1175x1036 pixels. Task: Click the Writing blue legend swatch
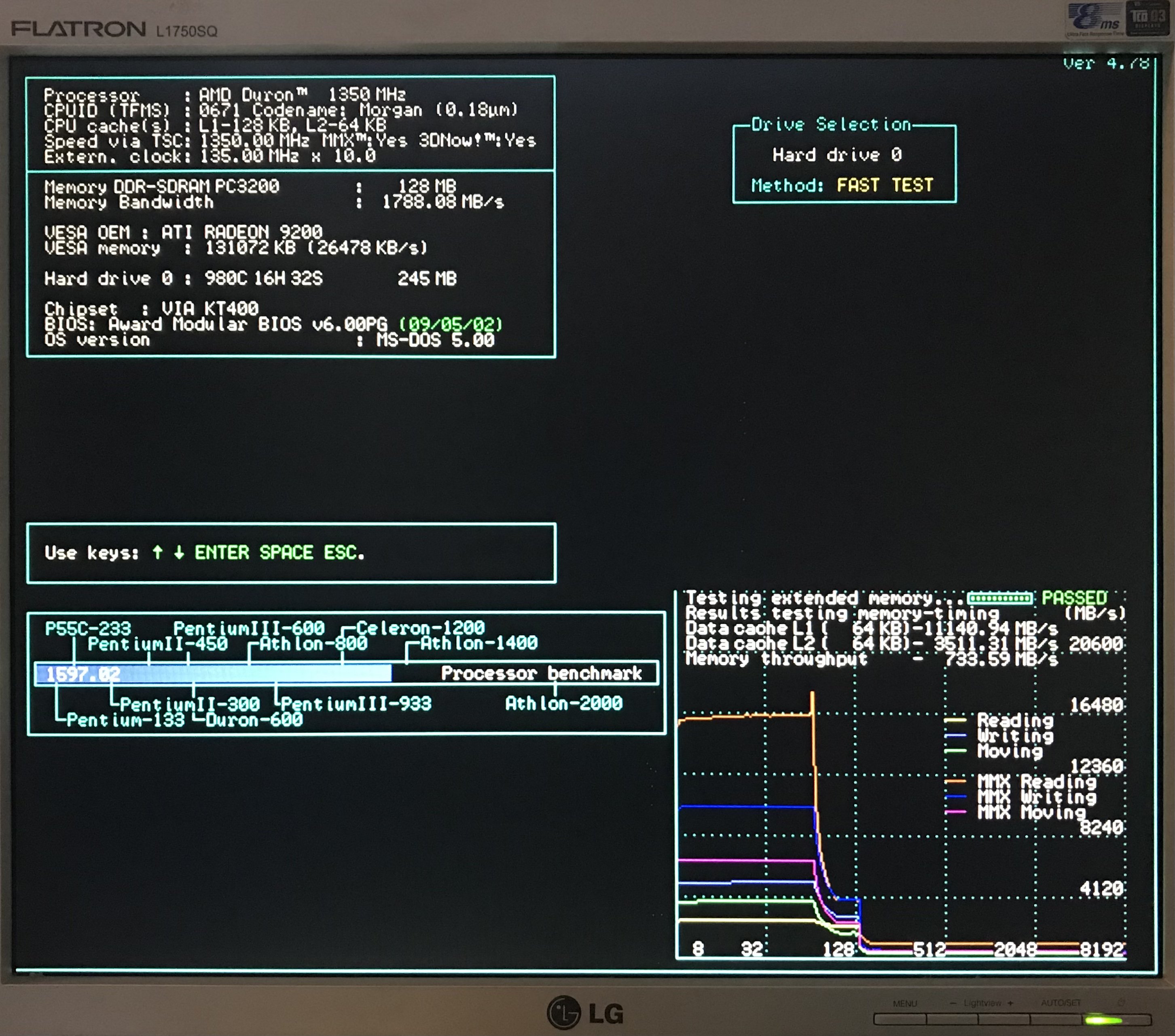pos(955,735)
